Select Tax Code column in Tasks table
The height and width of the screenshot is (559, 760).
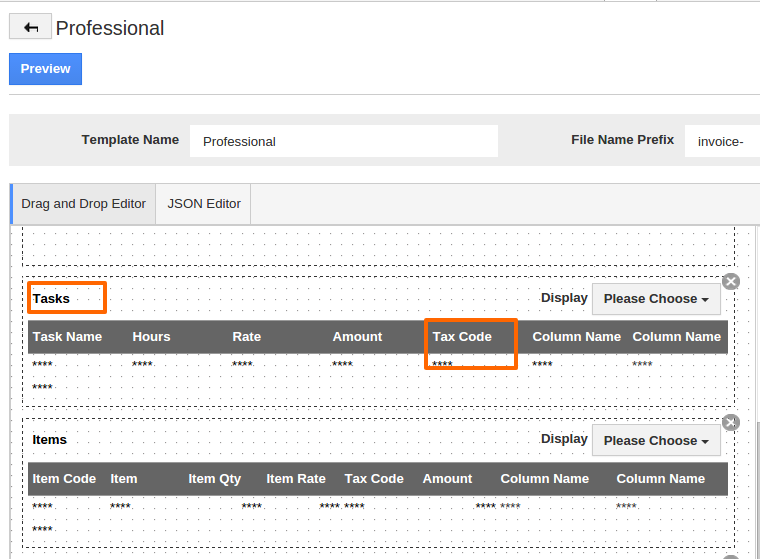pos(462,337)
